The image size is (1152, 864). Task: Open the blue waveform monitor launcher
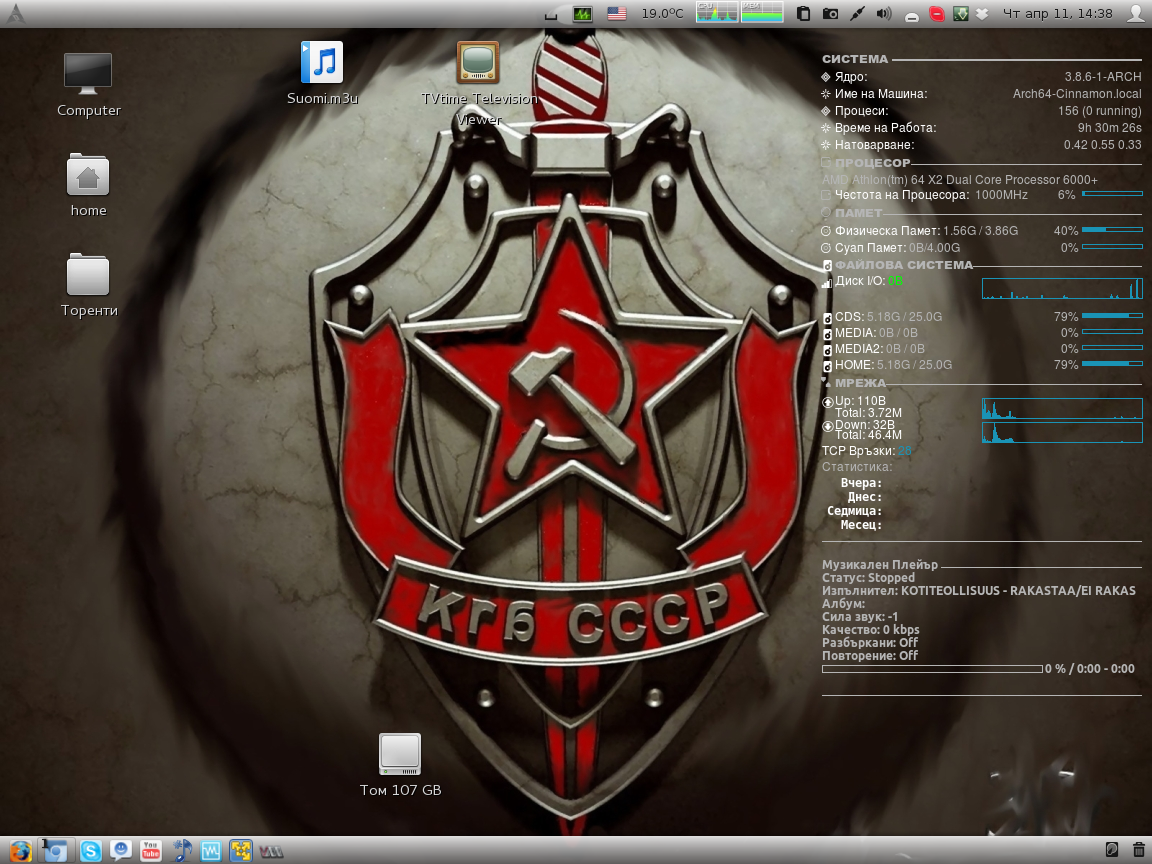tap(211, 851)
